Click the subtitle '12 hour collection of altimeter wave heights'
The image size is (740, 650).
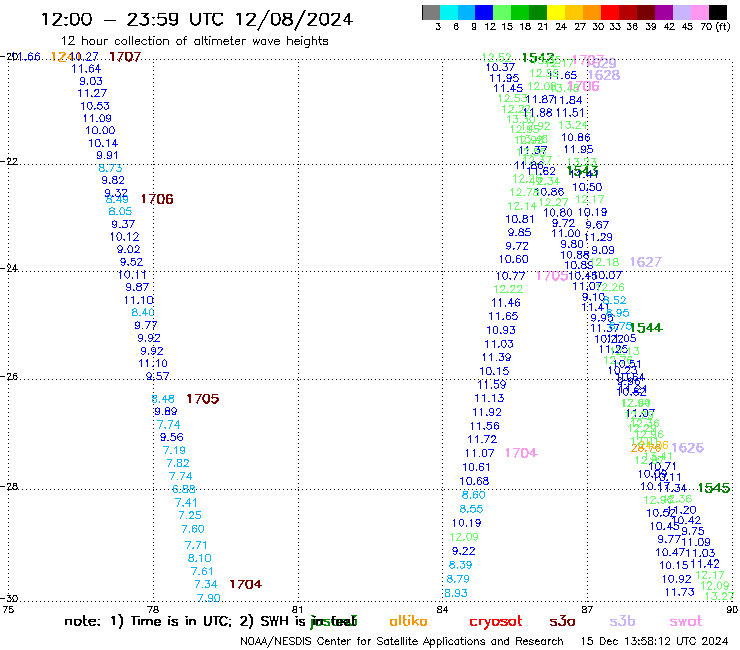[195, 41]
